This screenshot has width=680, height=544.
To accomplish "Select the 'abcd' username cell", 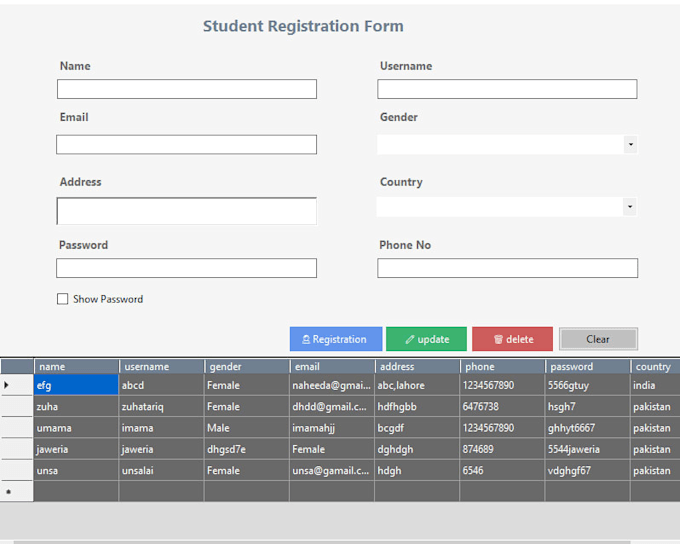I will 161,385.
